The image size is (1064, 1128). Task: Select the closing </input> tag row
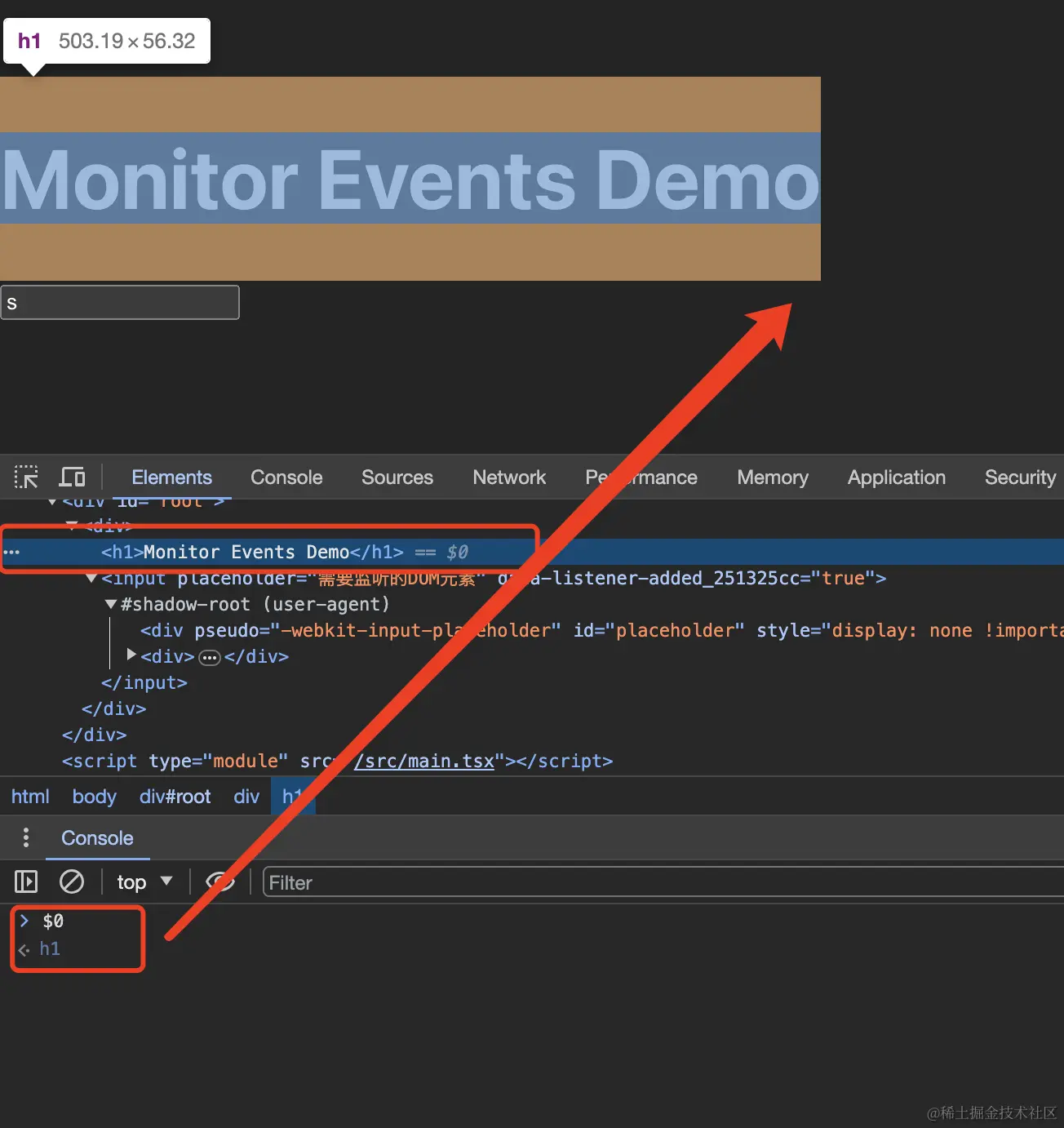144,682
